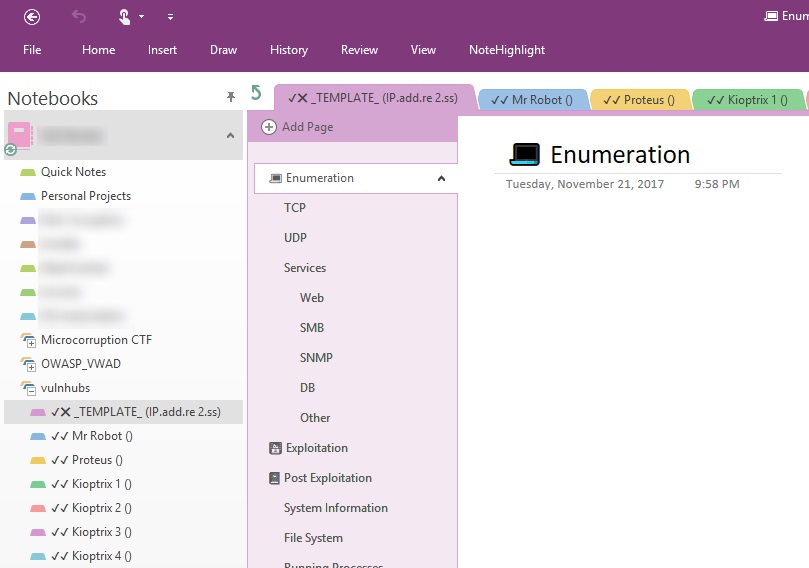Click the Touch/Mouse mode hand icon
The image size is (809, 568).
coord(125,16)
